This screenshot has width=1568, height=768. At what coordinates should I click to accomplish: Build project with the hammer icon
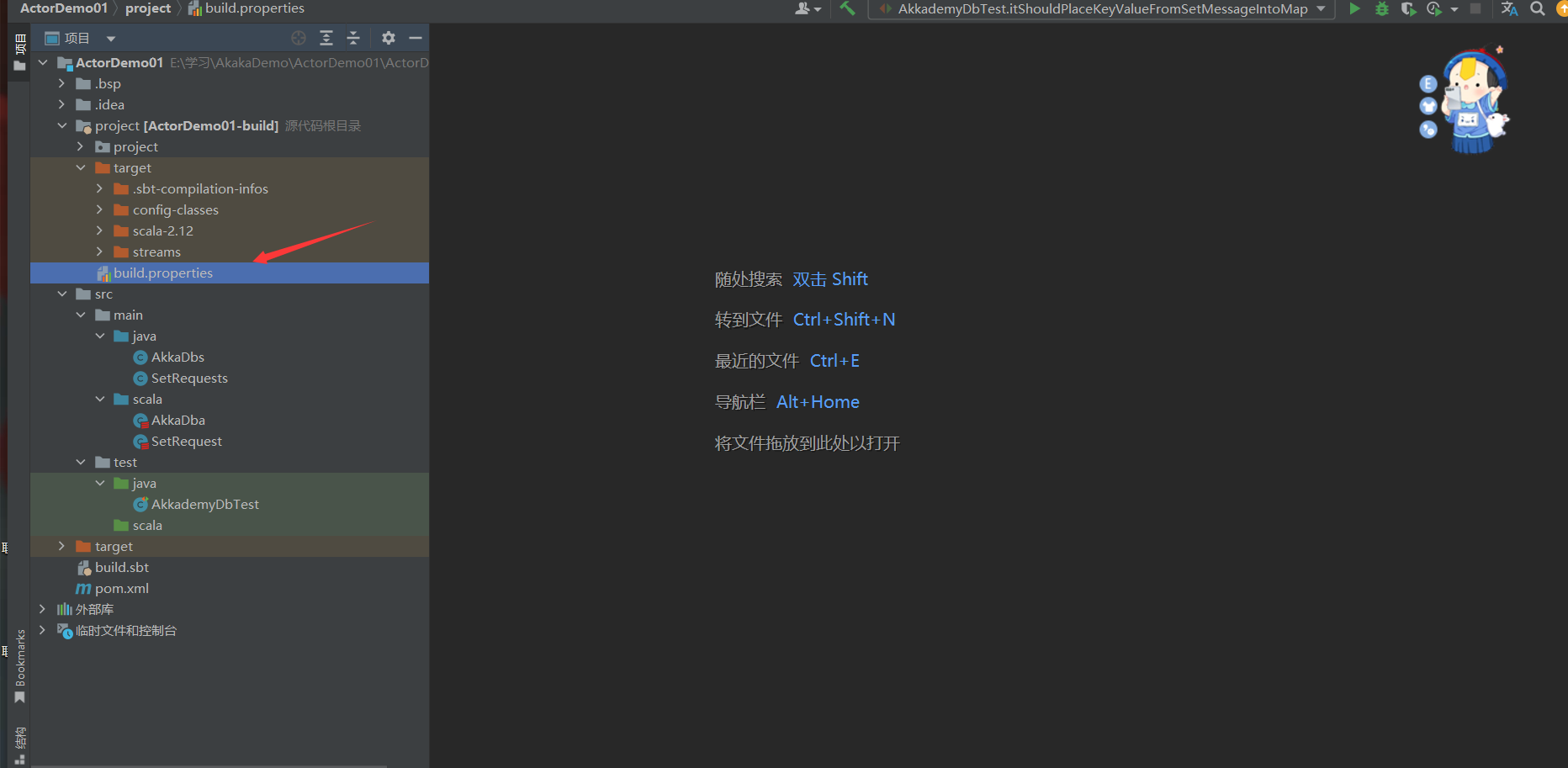tap(847, 8)
